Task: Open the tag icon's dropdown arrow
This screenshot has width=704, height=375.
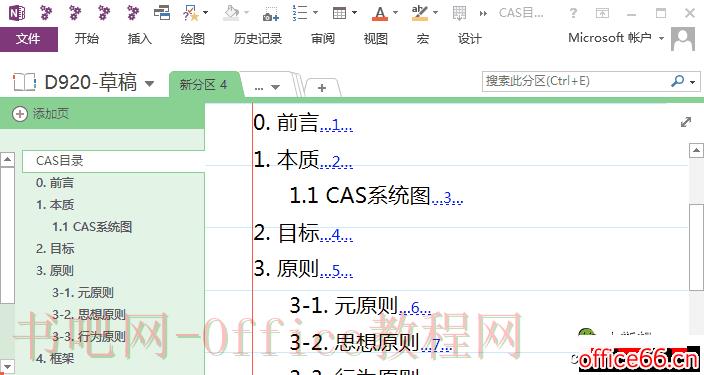Action: point(206,13)
